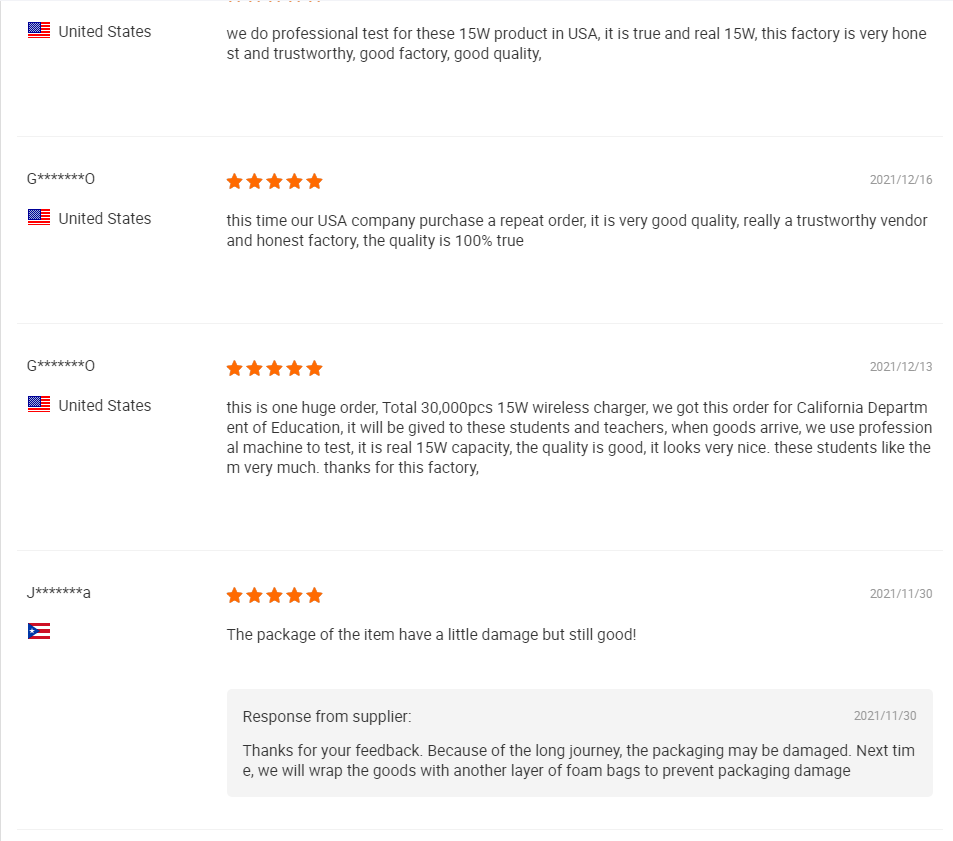
Task: Select reviewer name G*******O on the 2021/12/16 review
Action: 61,179
